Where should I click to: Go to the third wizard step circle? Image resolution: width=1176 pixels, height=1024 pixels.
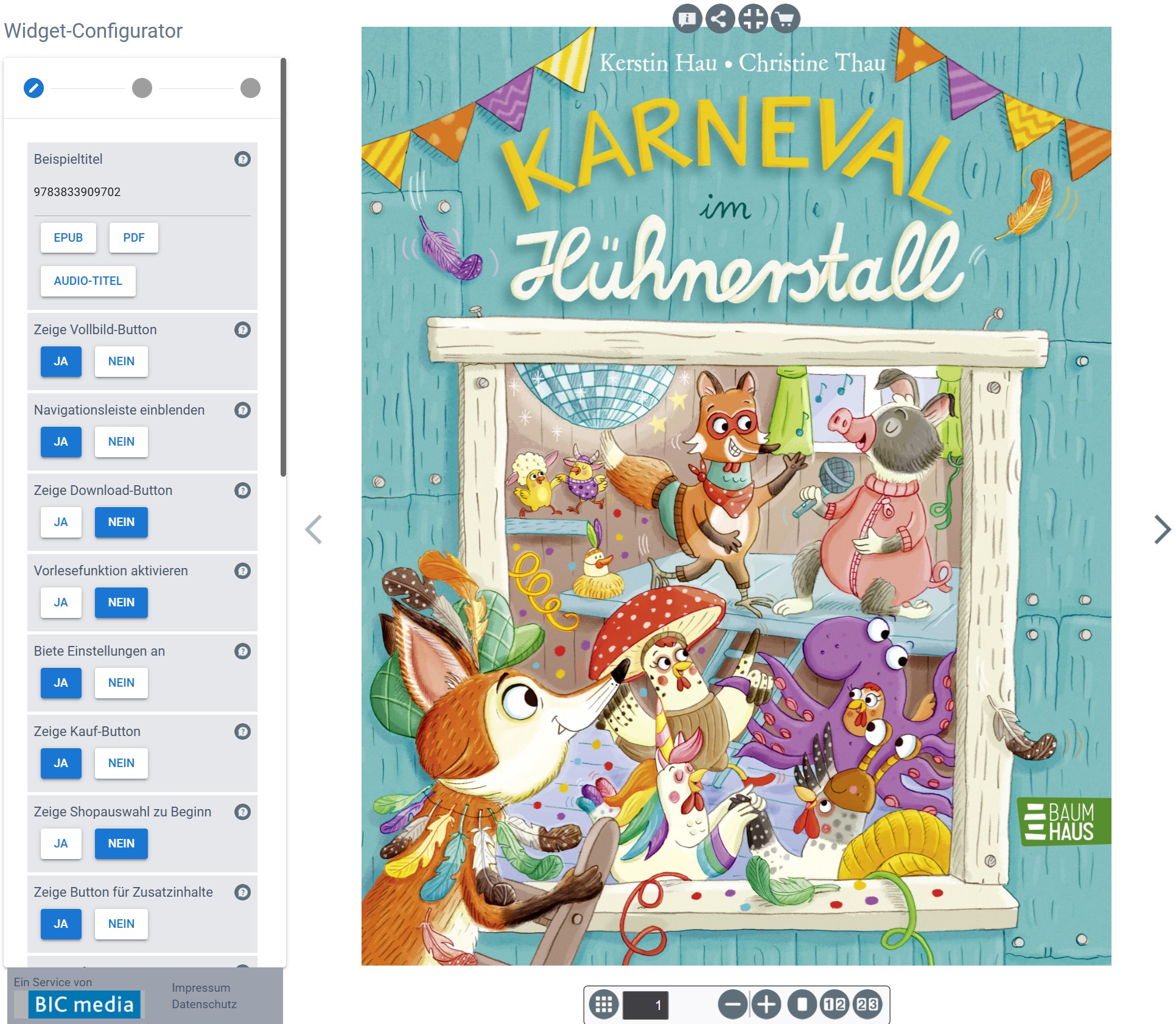250,88
